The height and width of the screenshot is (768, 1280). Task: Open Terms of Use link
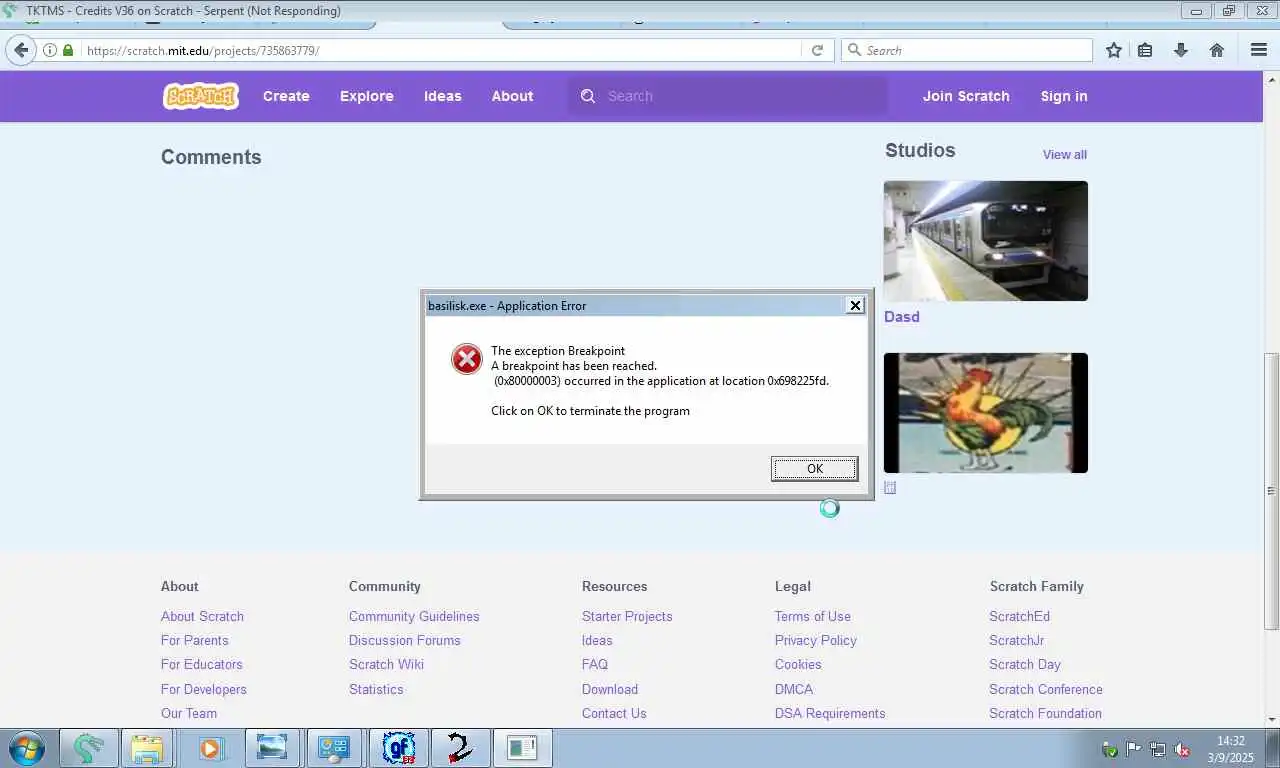[813, 617]
